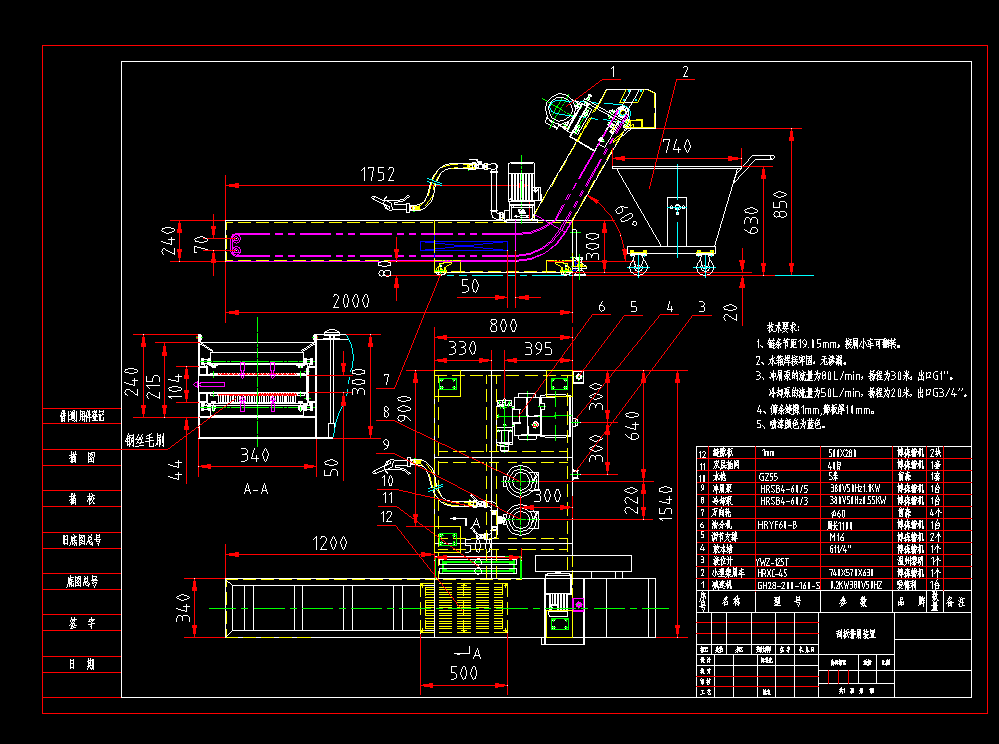Select the drawing title 刮板排屑装置 in title block
Screen dimensions: 999x744
click(855, 635)
